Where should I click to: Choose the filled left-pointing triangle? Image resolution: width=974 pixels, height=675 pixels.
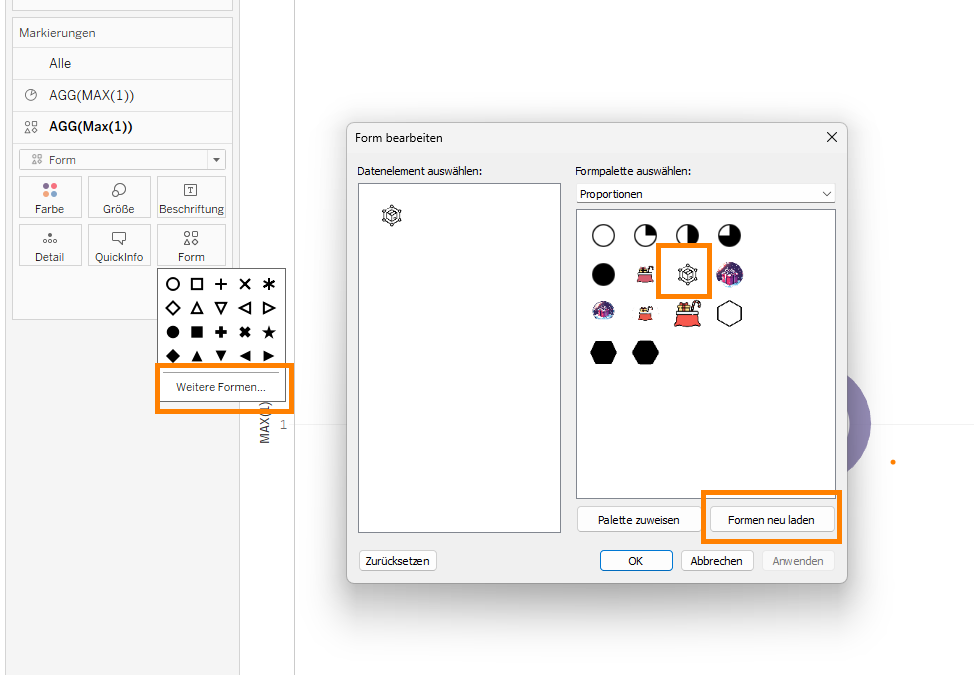click(x=245, y=356)
